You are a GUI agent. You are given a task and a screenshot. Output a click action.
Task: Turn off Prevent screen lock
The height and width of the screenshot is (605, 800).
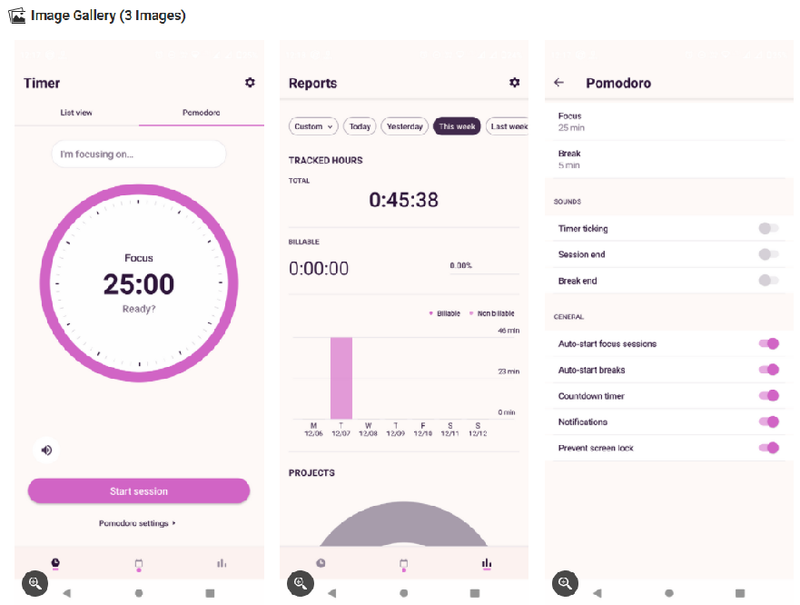(768, 447)
